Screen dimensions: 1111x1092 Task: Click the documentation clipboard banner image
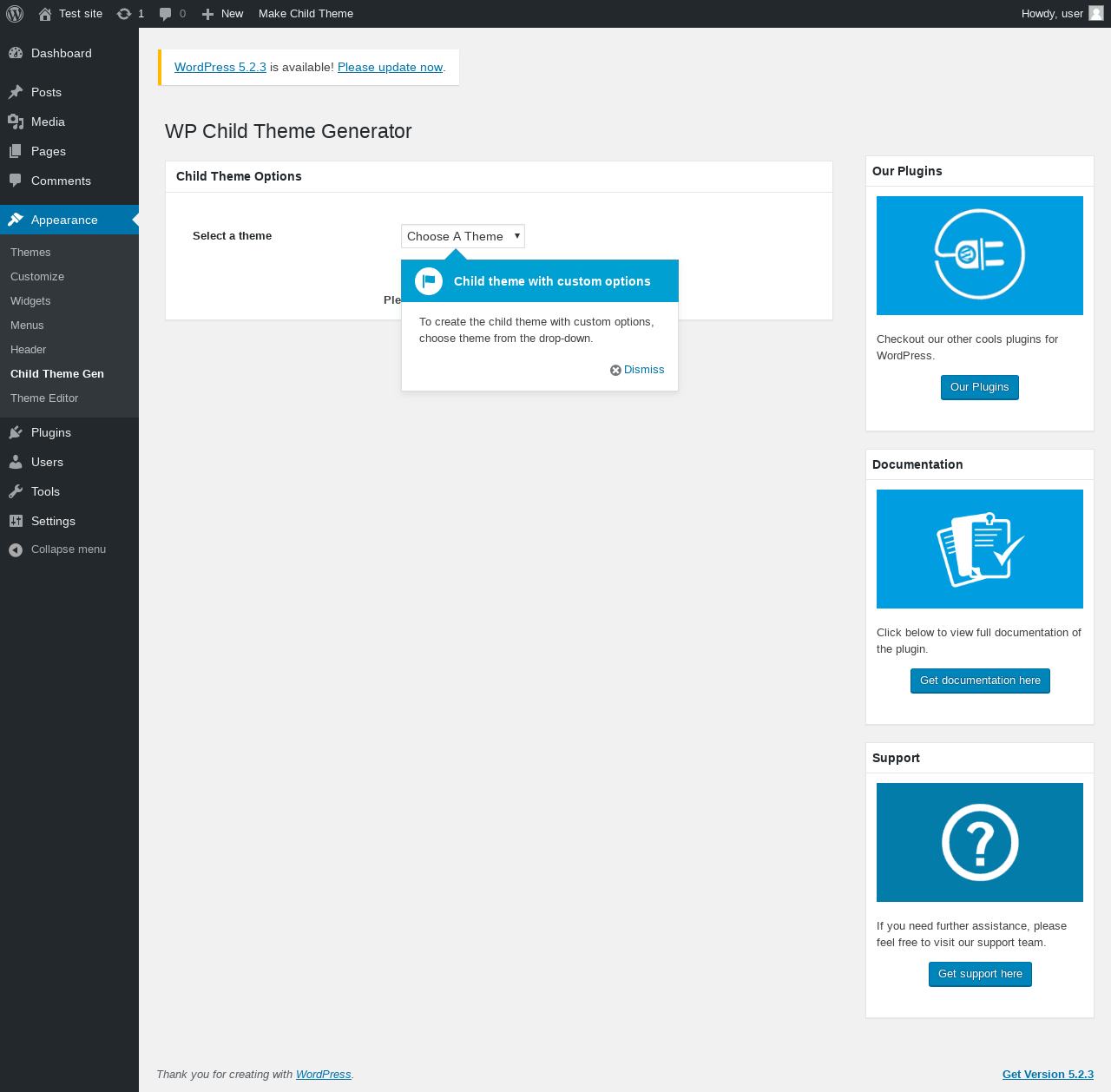[980, 549]
